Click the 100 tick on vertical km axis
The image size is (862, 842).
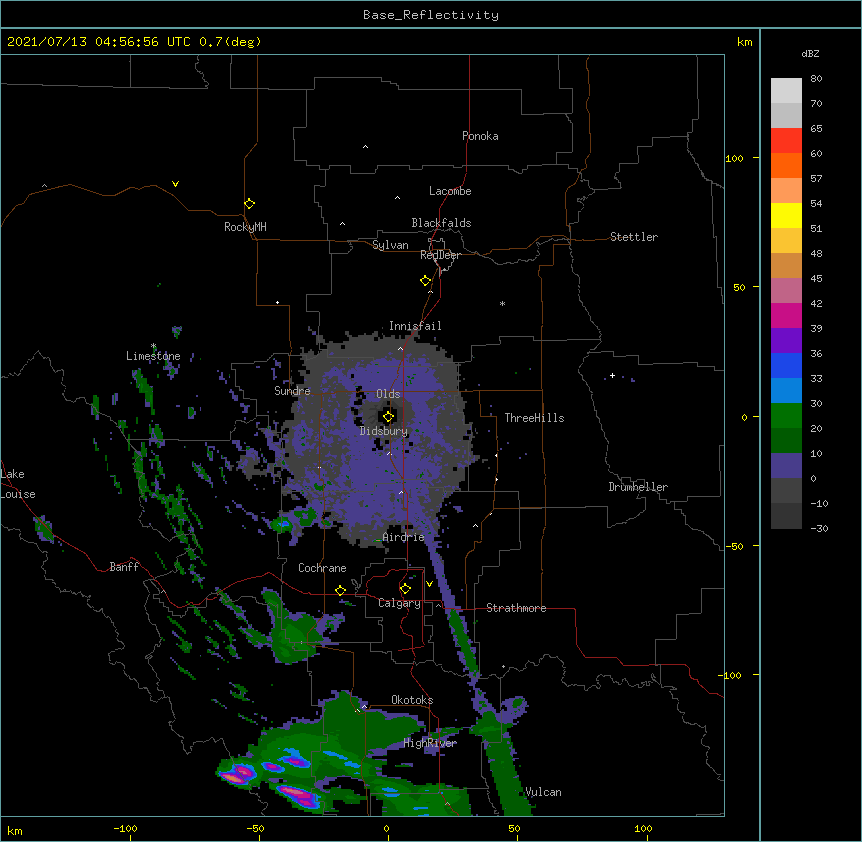click(x=734, y=158)
